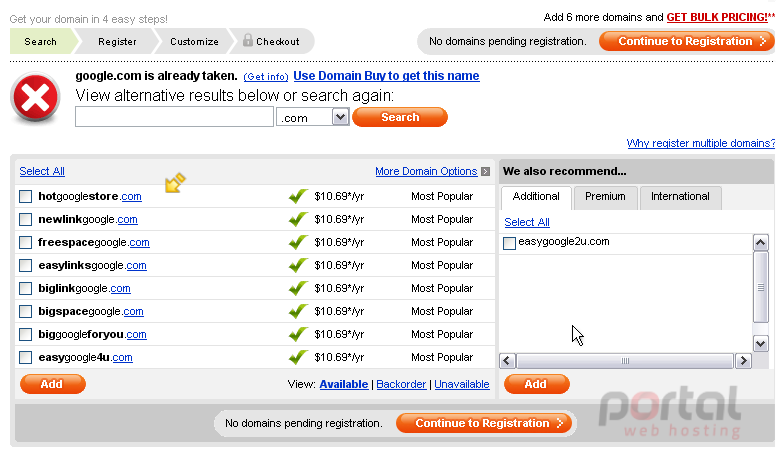The height and width of the screenshot is (450, 776).
Task: Go to the Register step
Action: pyautogui.click(x=117, y=42)
